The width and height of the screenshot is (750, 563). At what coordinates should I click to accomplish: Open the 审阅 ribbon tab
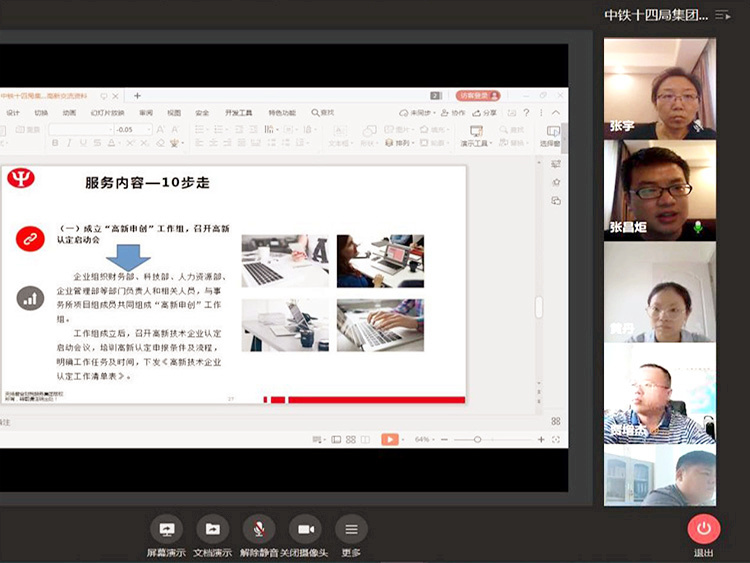tap(146, 113)
